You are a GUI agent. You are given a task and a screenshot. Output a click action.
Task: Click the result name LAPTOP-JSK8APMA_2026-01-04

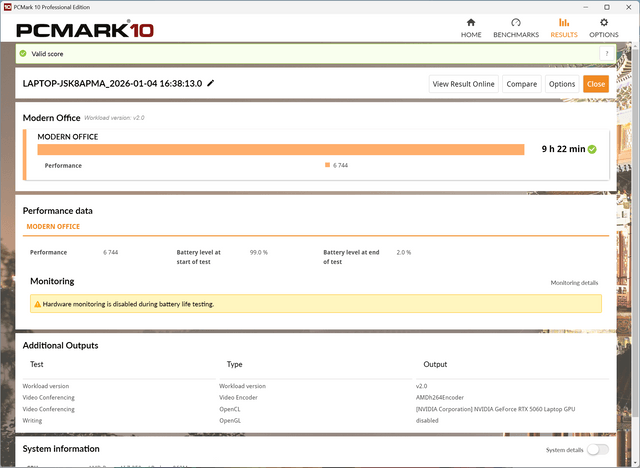pyautogui.click(x=112, y=83)
